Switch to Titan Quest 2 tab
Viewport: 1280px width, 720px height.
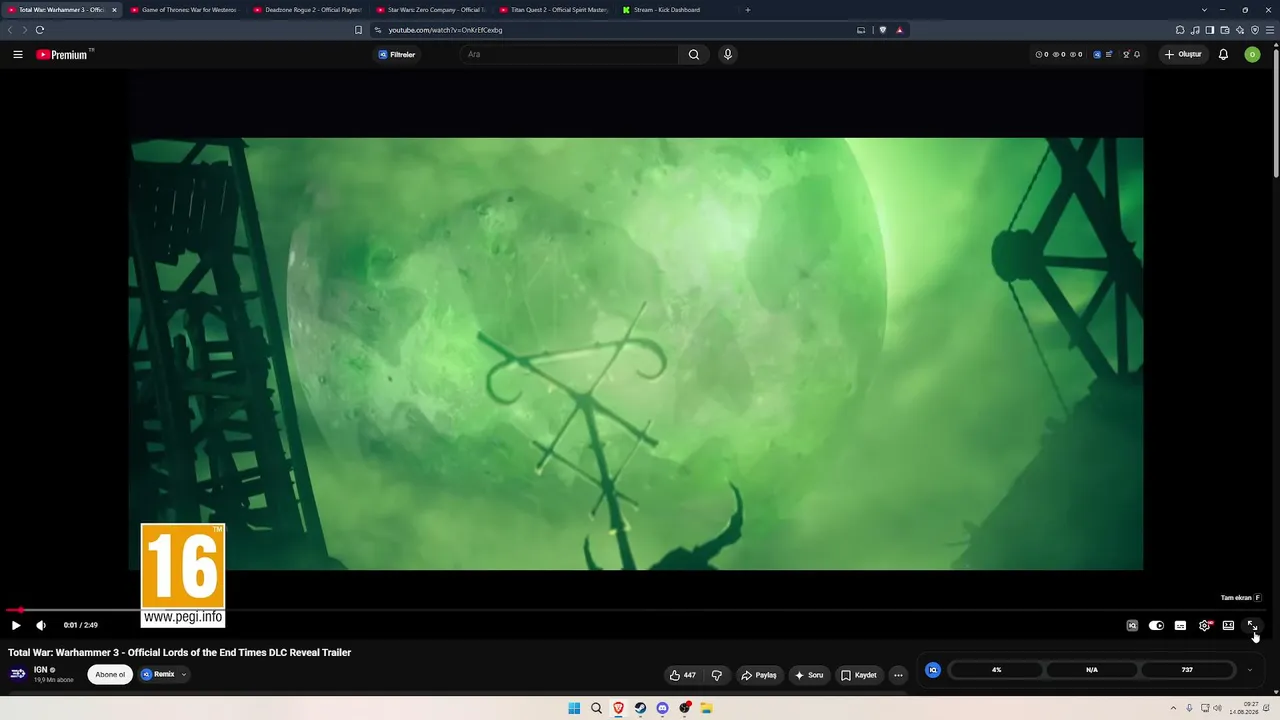(x=553, y=10)
